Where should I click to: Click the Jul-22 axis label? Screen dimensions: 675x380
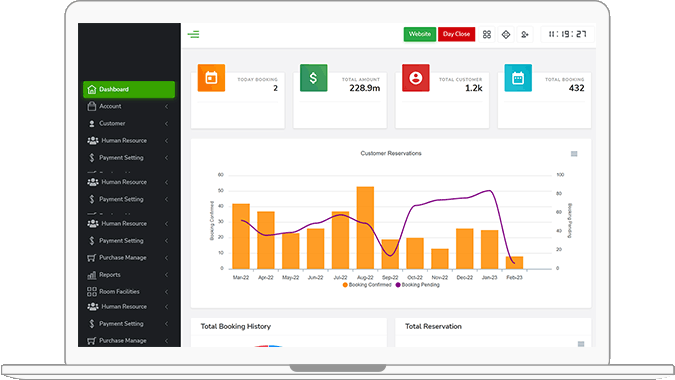pyautogui.click(x=340, y=278)
